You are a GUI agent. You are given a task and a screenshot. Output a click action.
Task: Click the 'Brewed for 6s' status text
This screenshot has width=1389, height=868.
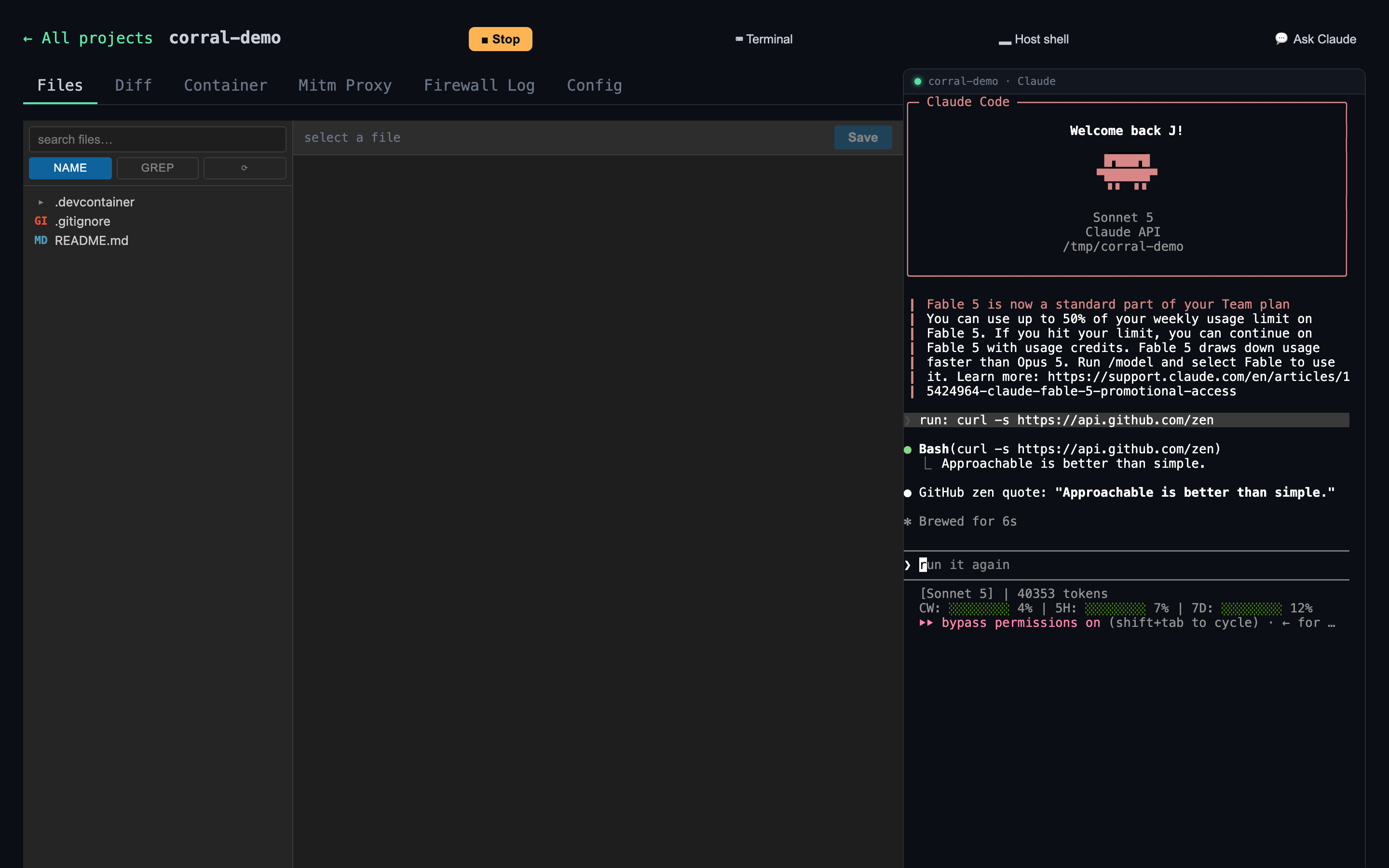[967, 521]
